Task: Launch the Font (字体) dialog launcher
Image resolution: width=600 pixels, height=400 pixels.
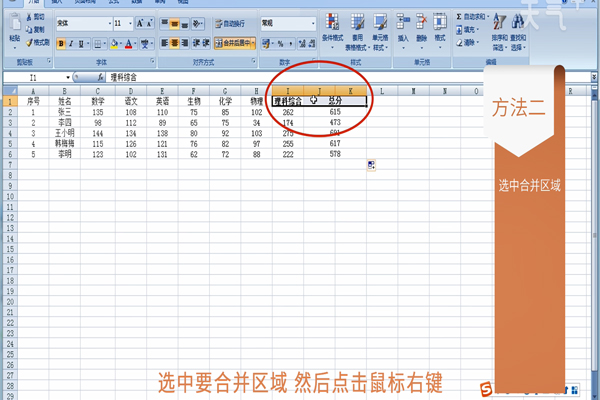Action: [x=152, y=61]
